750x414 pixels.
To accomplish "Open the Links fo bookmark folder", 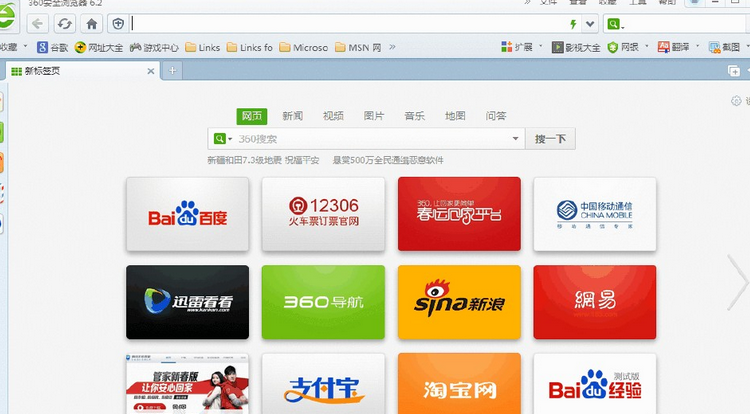I will coord(249,47).
